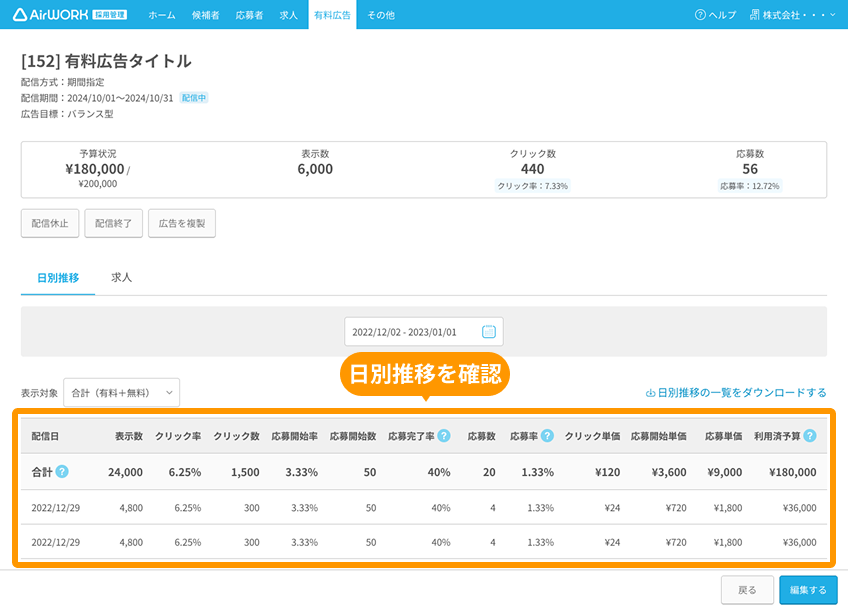Open the その他 menu

(381, 15)
